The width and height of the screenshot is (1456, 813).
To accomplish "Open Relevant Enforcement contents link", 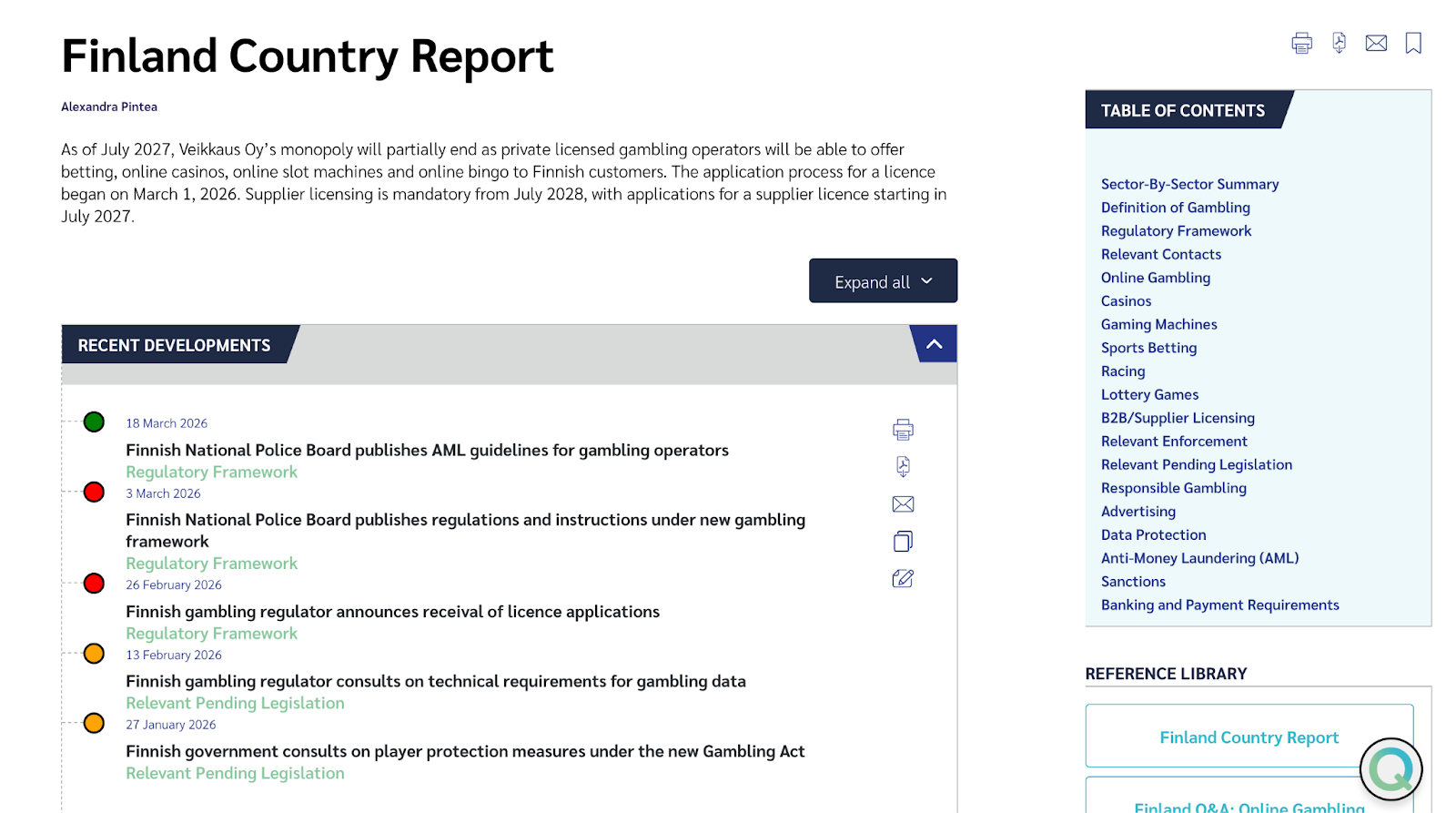I will click(1174, 442).
